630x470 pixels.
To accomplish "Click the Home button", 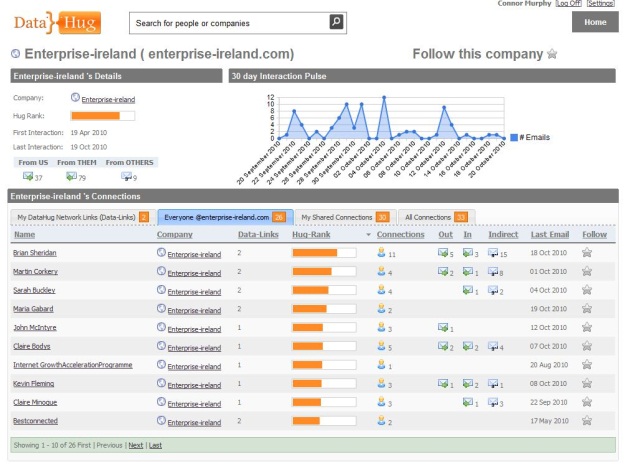I will [x=594, y=22].
